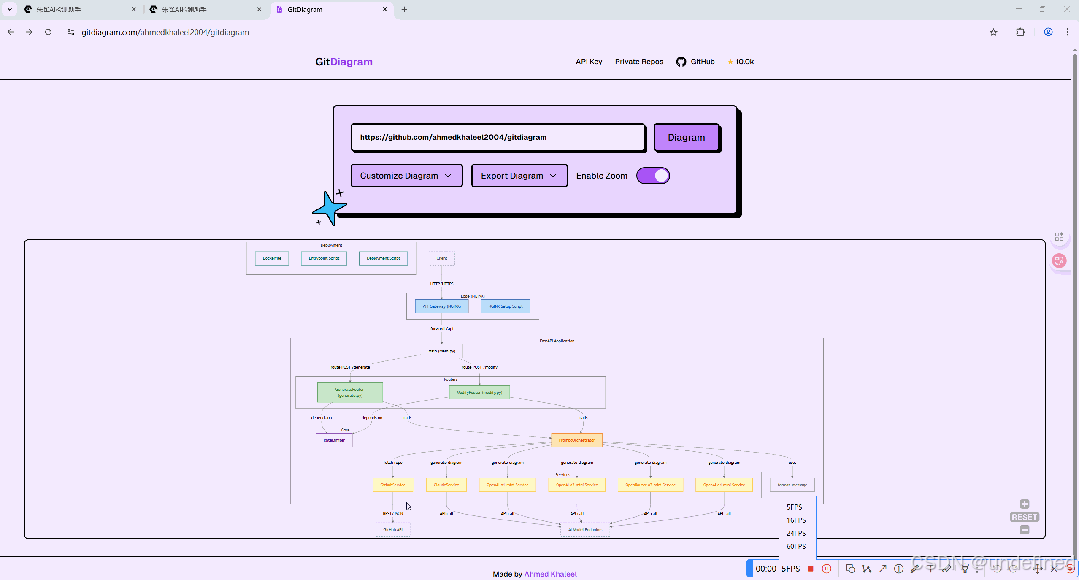Screen dimensions: 1079x580
Task: Go back in browser history
Action: pos(11,32)
